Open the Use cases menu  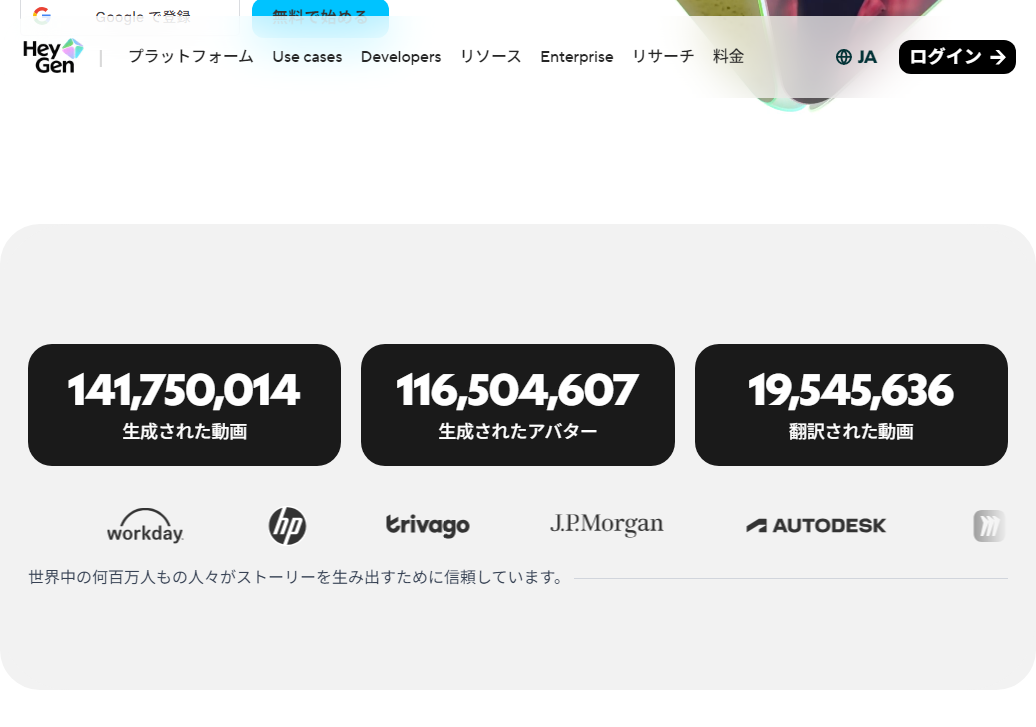pyautogui.click(x=307, y=57)
